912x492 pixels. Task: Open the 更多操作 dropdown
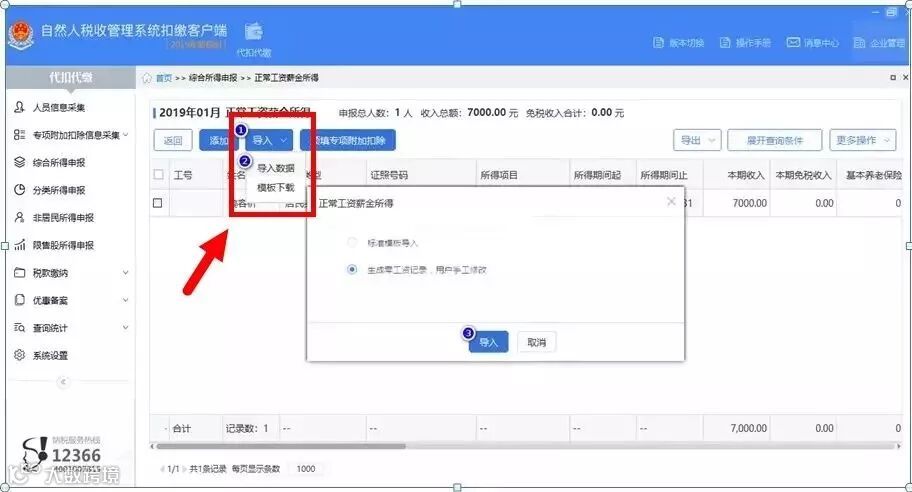point(863,140)
